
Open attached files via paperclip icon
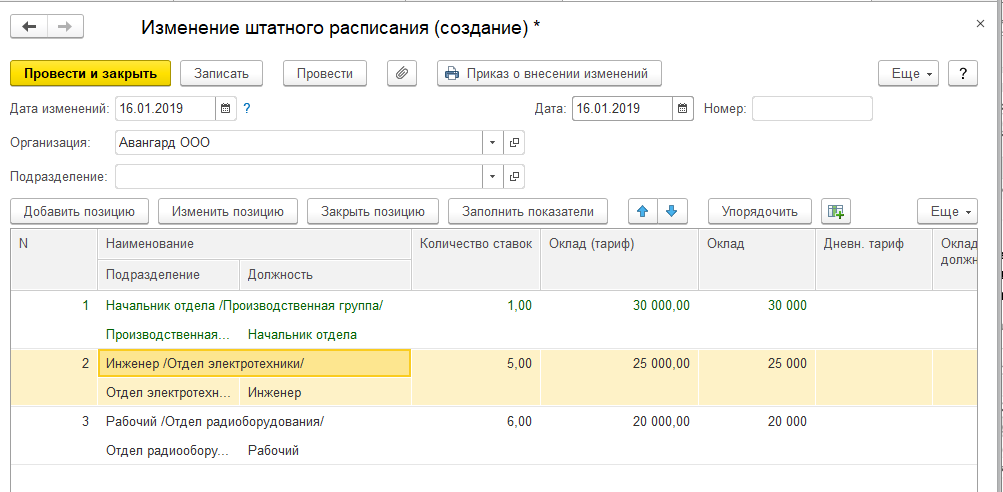(401, 73)
